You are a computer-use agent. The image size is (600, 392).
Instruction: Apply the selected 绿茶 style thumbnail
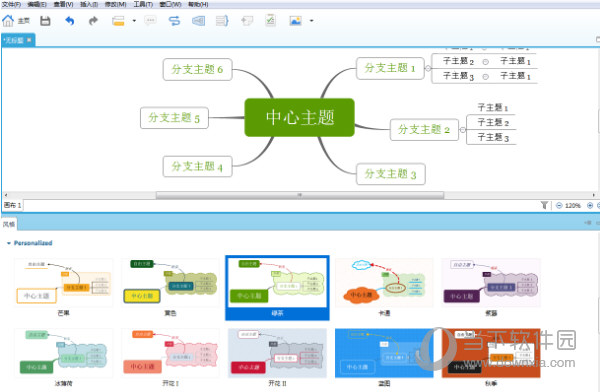coord(277,287)
